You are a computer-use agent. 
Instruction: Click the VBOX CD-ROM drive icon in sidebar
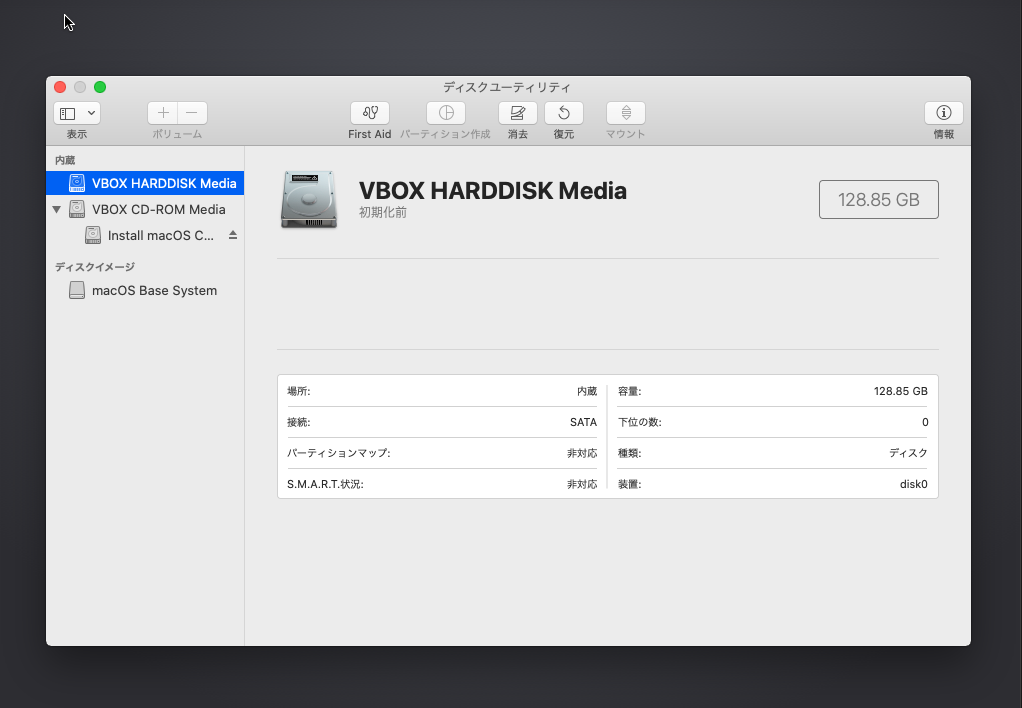pyautogui.click(x=77, y=209)
